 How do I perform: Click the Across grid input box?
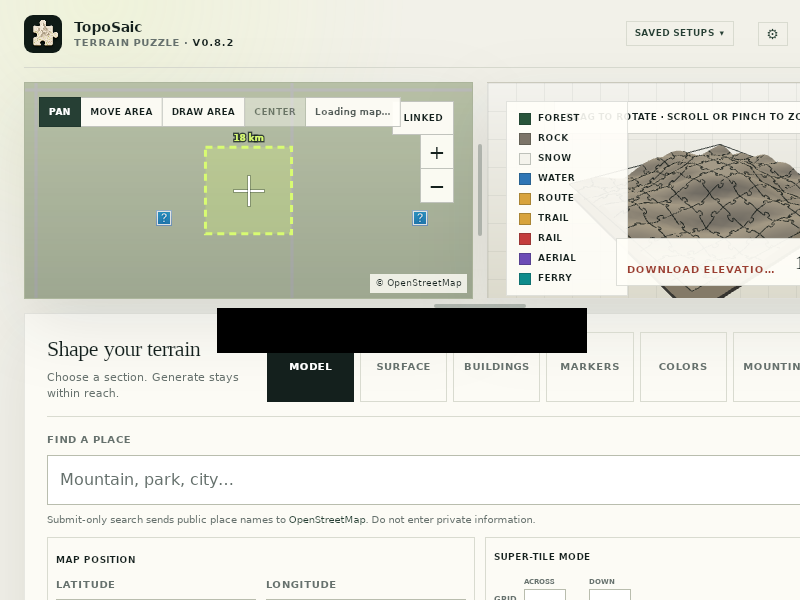click(545, 595)
